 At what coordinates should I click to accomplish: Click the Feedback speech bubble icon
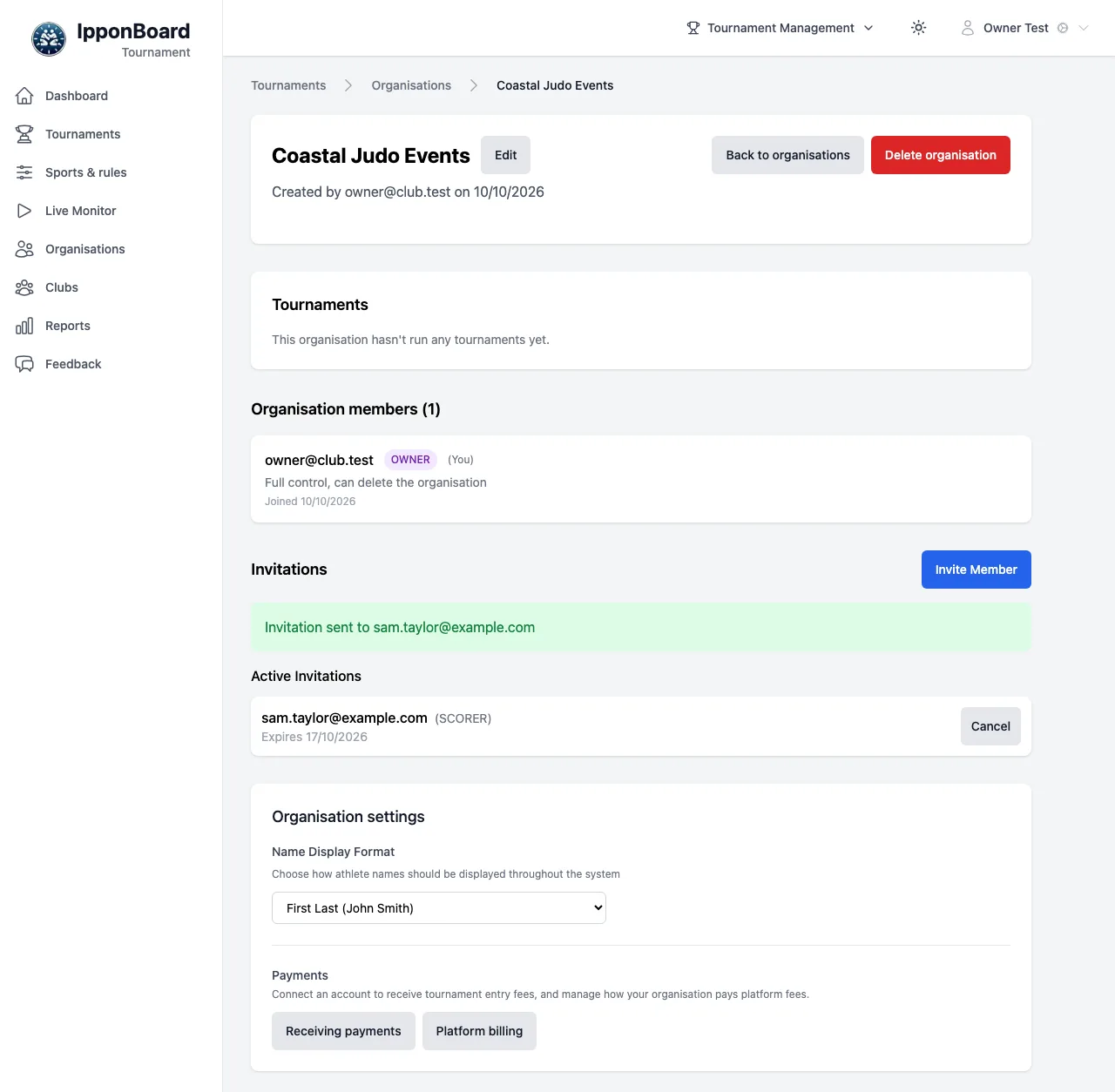[24, 364]
